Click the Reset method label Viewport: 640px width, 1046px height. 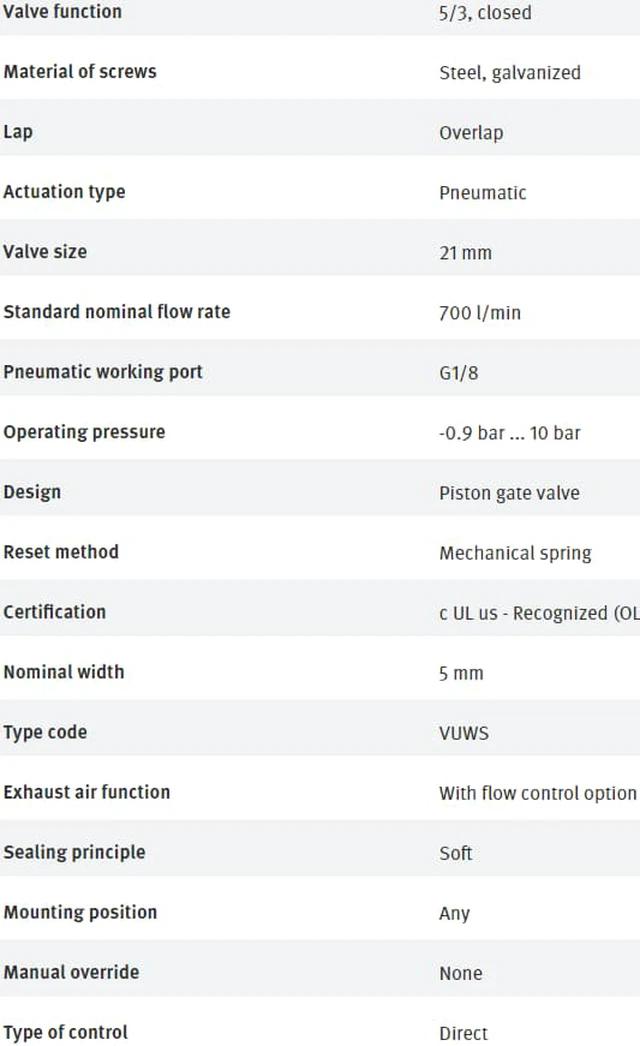61,552
